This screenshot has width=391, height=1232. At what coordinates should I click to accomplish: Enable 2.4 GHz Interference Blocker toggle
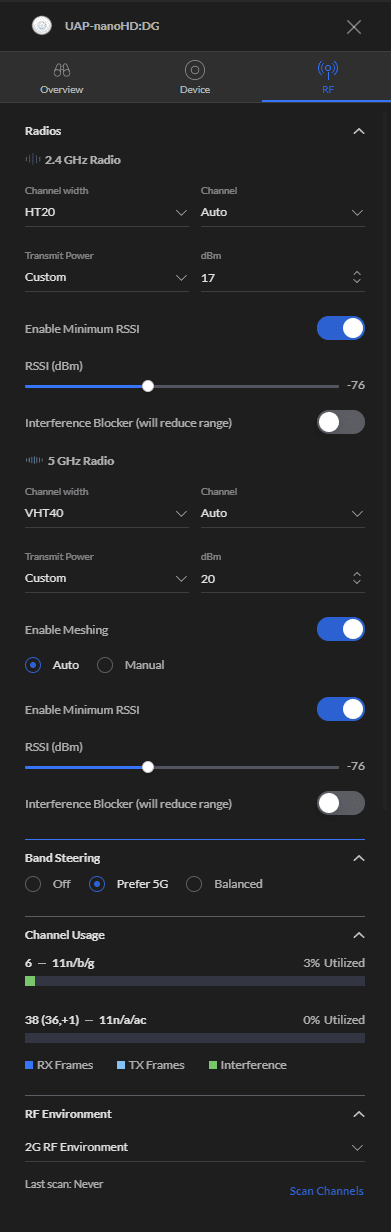click(x=341, y=422)
